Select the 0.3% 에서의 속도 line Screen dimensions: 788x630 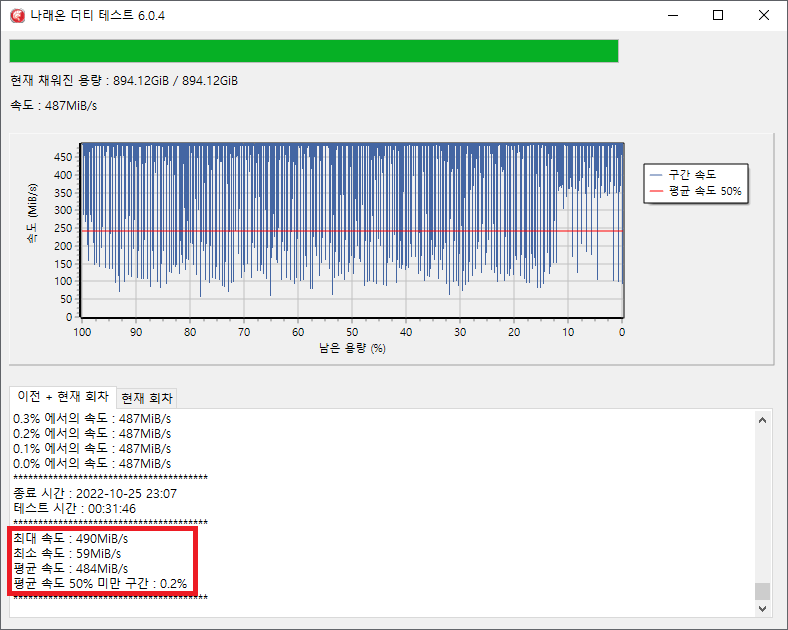92,418
